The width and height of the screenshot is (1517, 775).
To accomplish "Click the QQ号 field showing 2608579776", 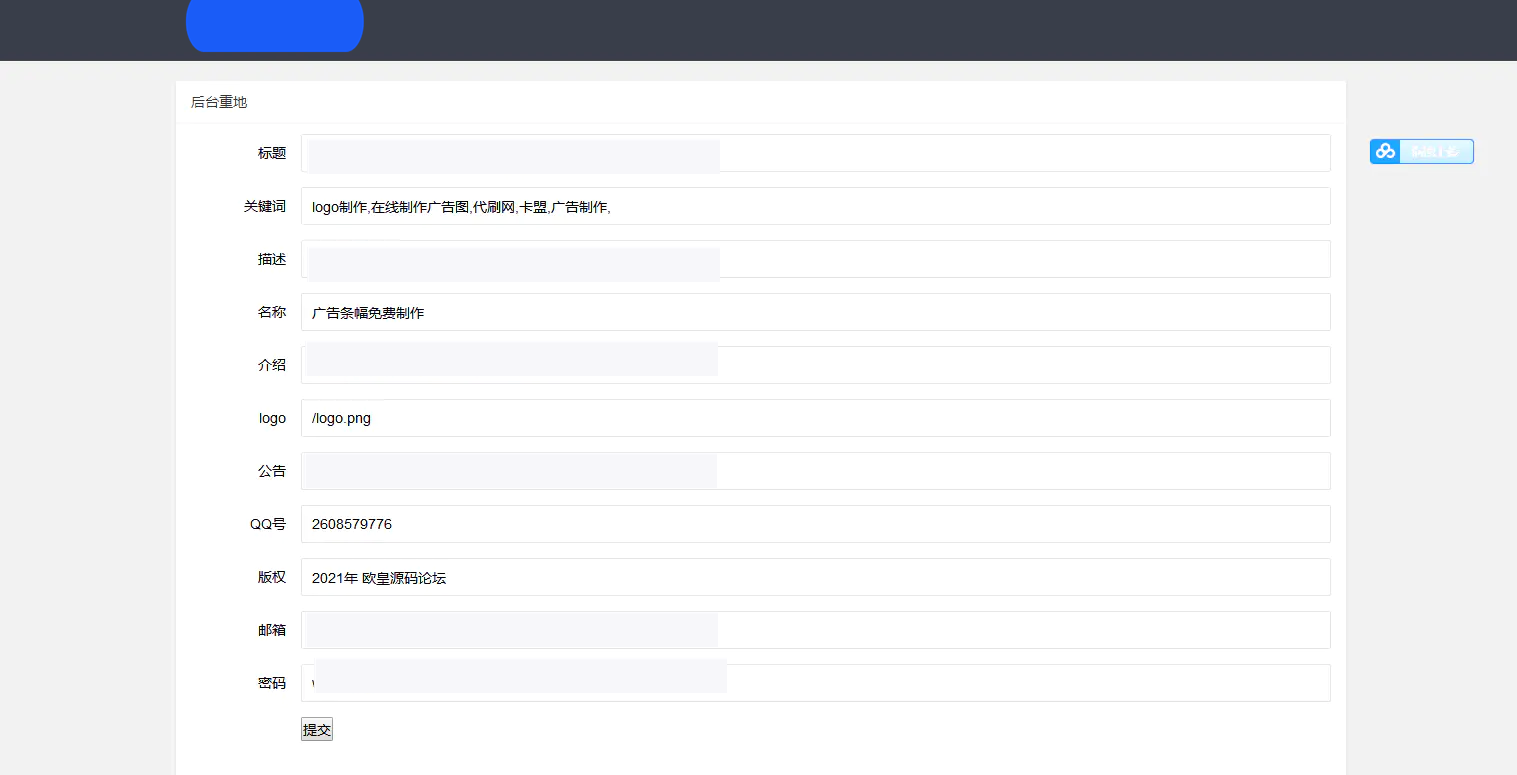I will (x=815, y=524).
